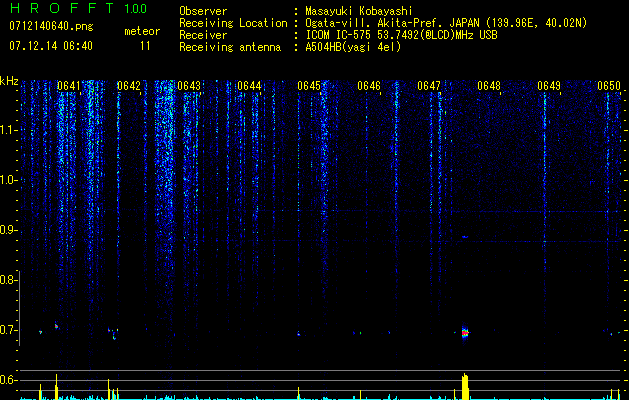629x400 pixels.
Task: Click the 'Receiving Location' label
Action: [233, 23]
